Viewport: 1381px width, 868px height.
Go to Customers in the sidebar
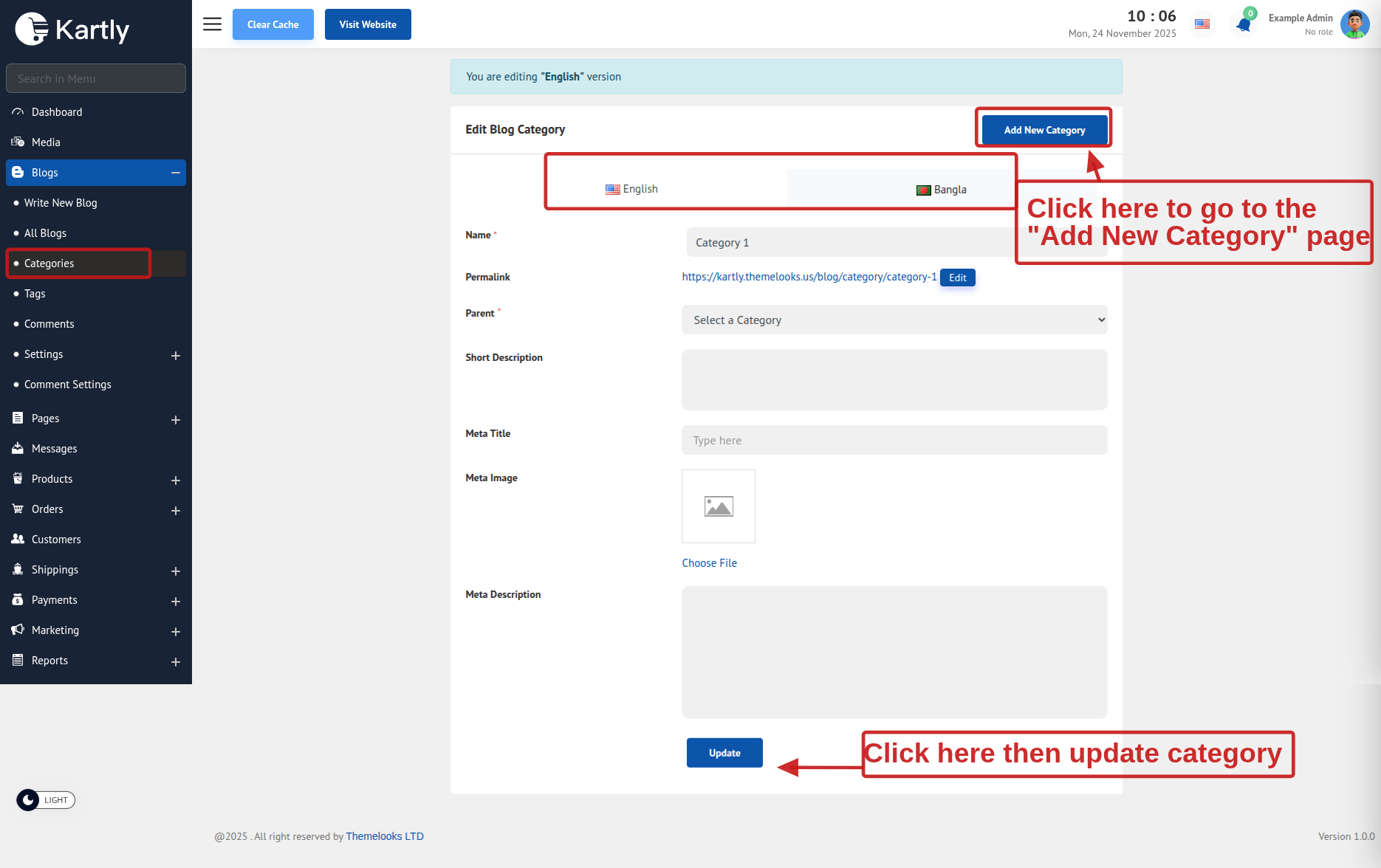point(56,540)
